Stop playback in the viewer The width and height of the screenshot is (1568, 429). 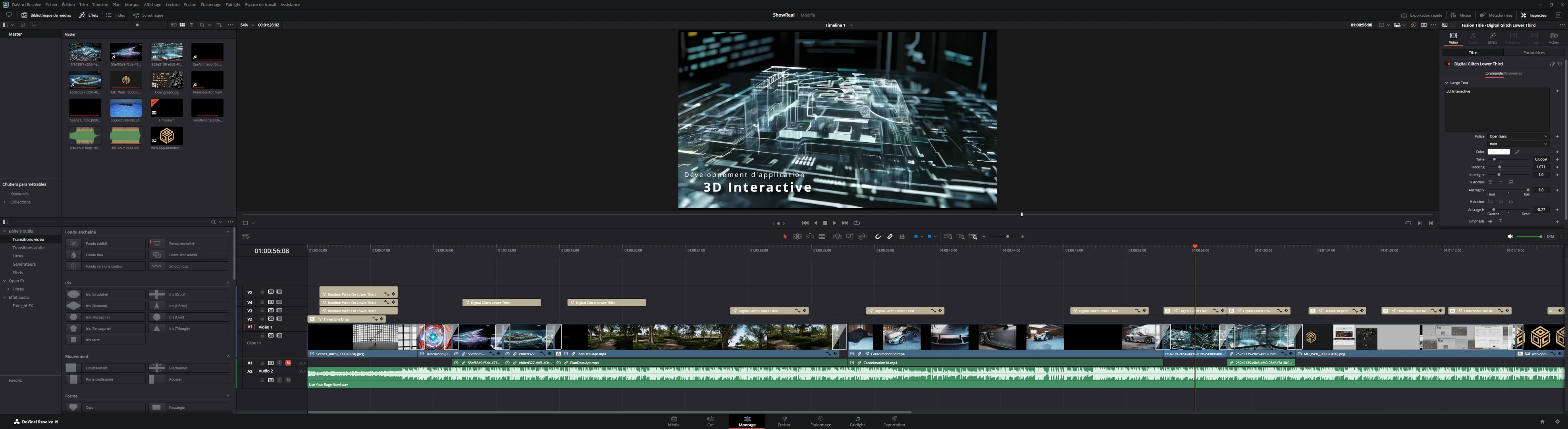tap(825, 223)
